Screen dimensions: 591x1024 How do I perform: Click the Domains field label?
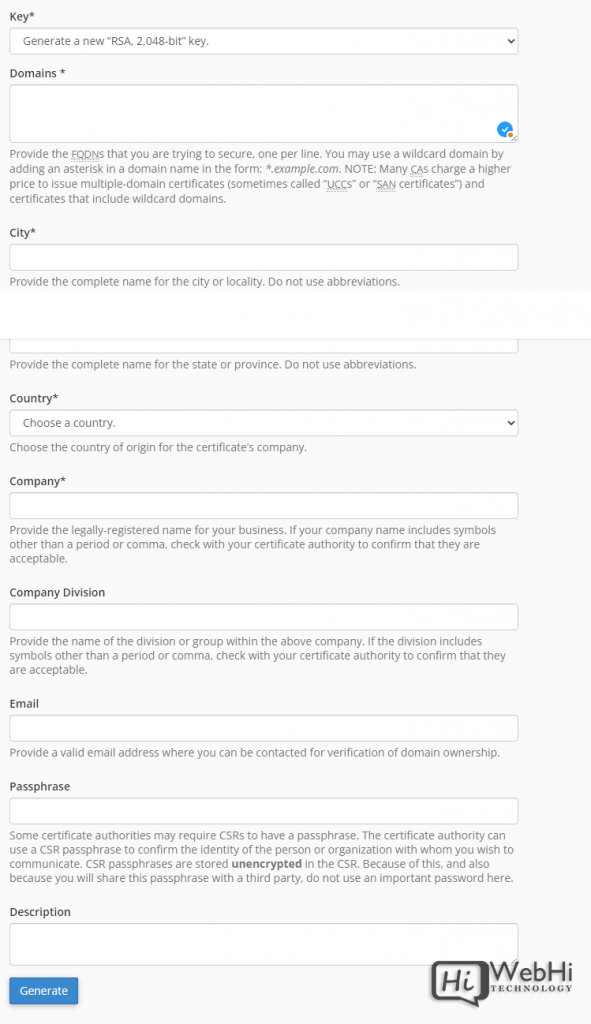tap(37, 73)
